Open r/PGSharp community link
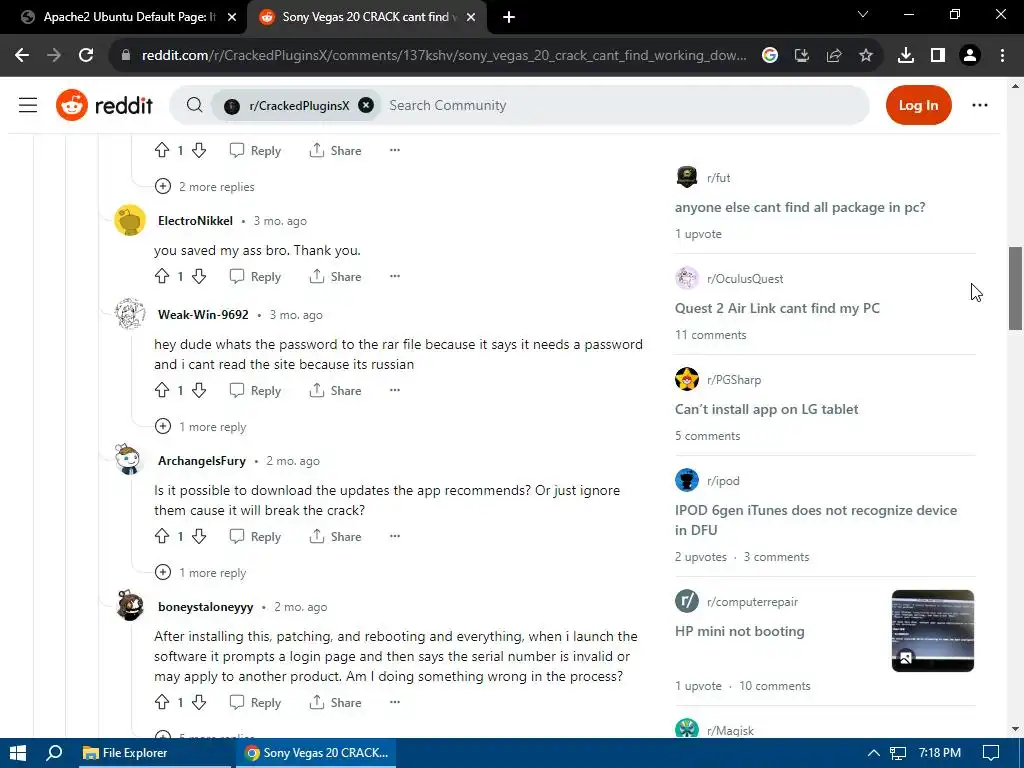This screenshot has height=768, width=1024. [734, 379]
